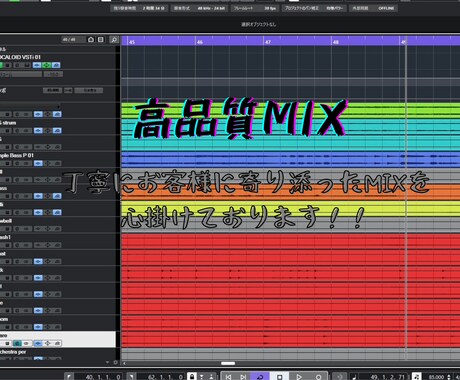Toggle the teal record button on the highlighted track
This screenshot has height=380, width=460.
[17, 343]
